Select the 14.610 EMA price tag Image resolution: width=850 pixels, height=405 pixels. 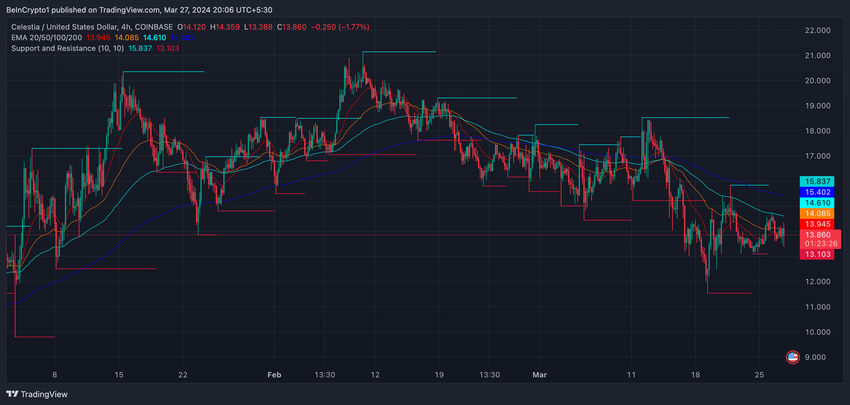pos(817,202)
